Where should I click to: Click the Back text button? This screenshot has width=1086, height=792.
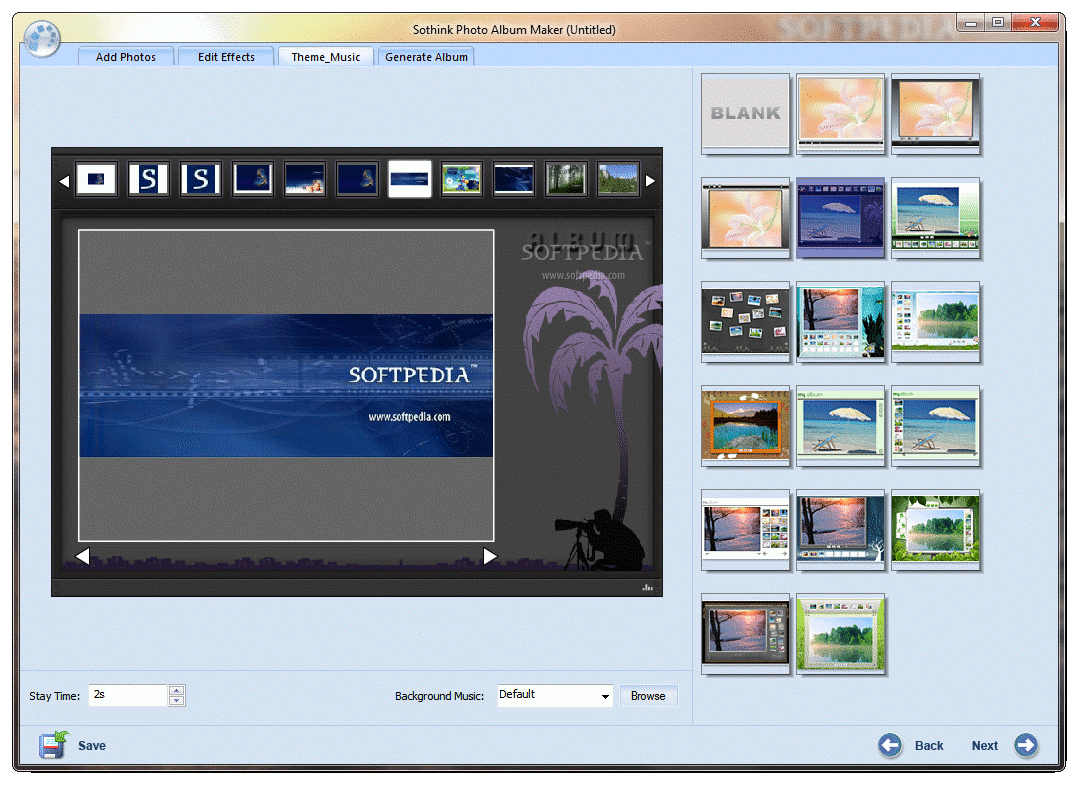point(929,746)
